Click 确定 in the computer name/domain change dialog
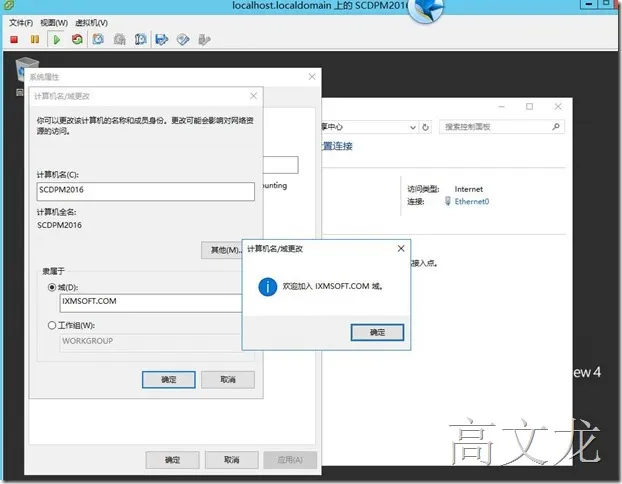622x484 pixels. coord(169,380)
